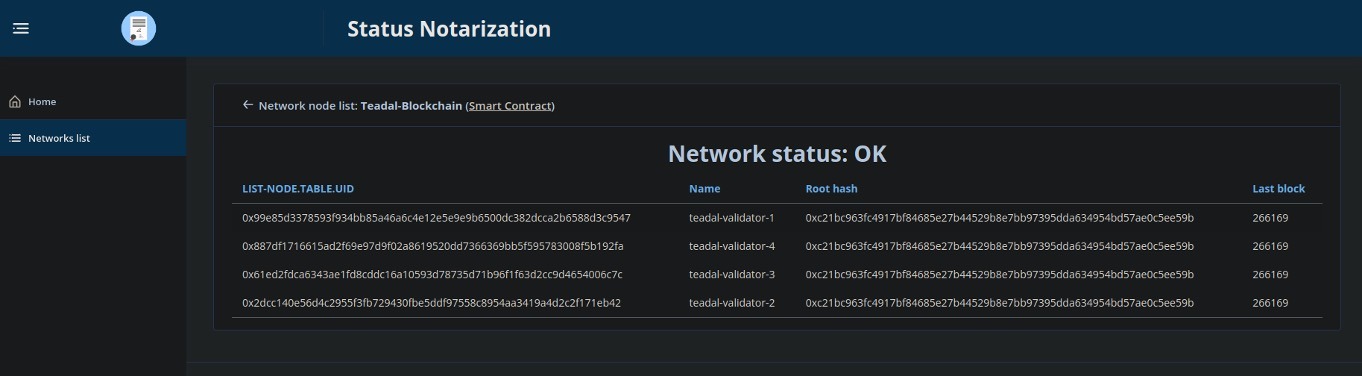Click the notarization document logo
The height and width of the screenshot is (376, 1362).
pos(138,28)
